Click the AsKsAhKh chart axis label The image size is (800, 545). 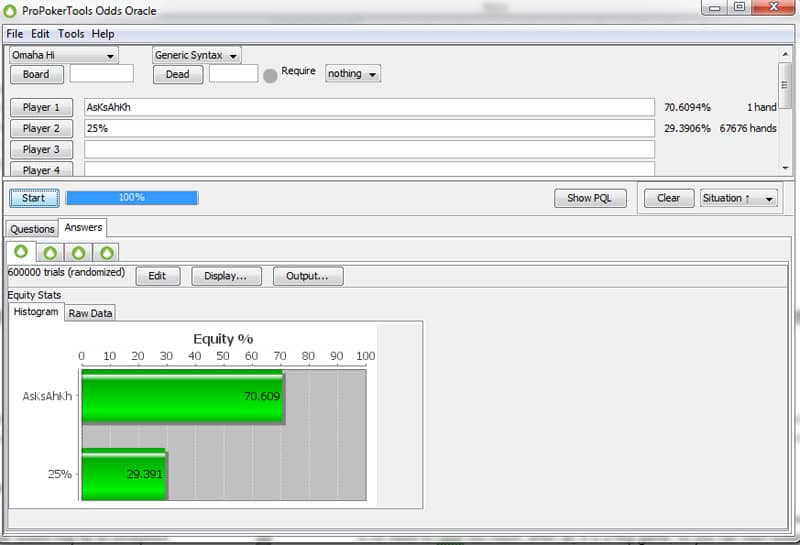coord(47,397)
